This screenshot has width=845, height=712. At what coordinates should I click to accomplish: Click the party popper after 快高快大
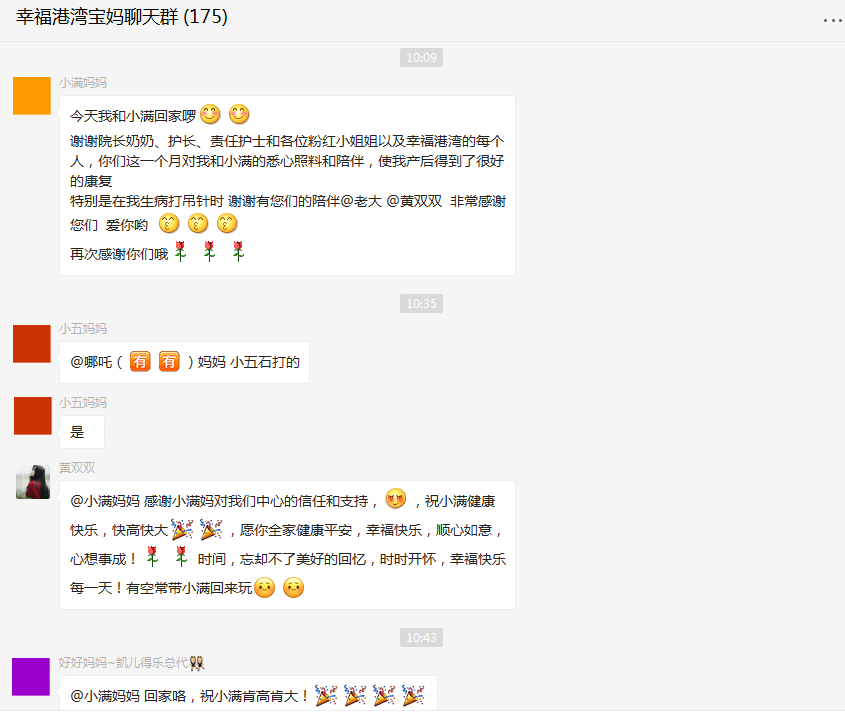tap(182, 529)
